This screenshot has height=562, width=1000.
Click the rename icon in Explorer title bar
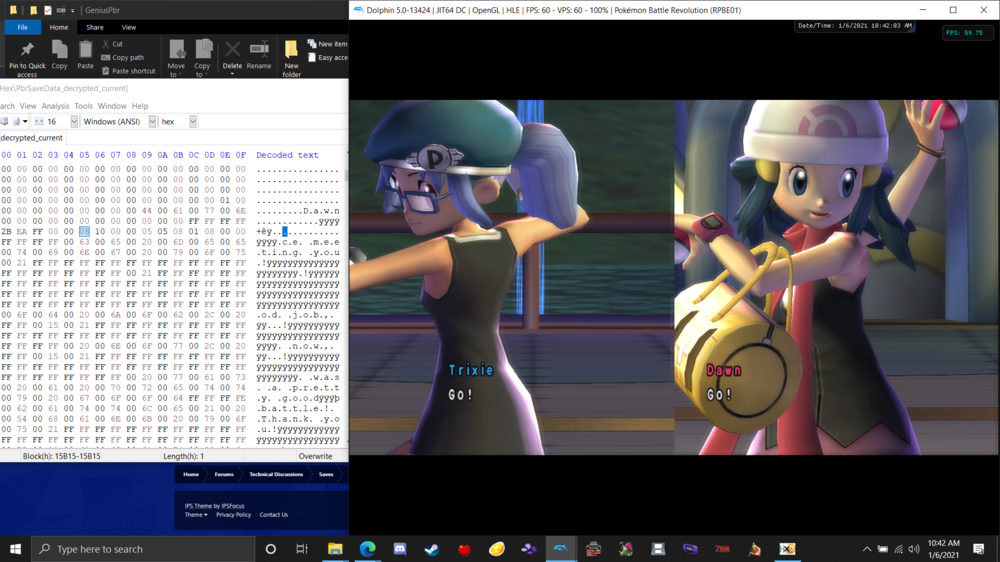pos(61,10)
